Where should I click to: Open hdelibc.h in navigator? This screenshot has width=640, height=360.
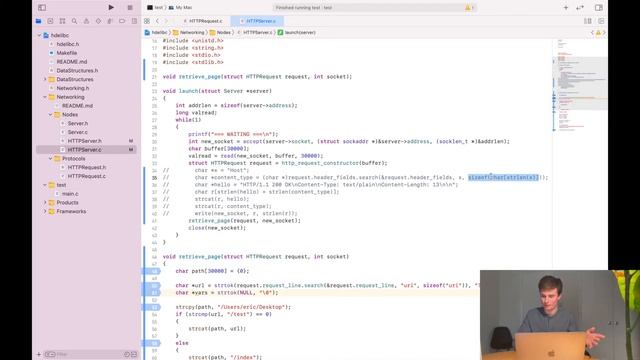coord(67,44)
